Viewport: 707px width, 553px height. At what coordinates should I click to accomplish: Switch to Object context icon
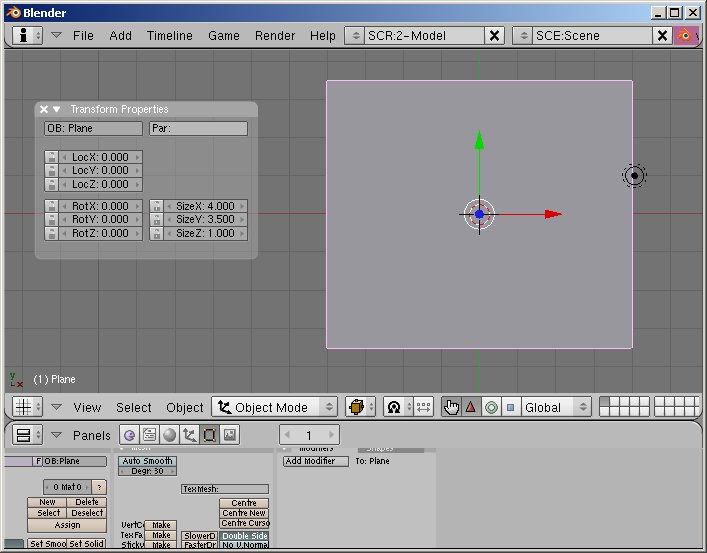click(x=189, y=435)
